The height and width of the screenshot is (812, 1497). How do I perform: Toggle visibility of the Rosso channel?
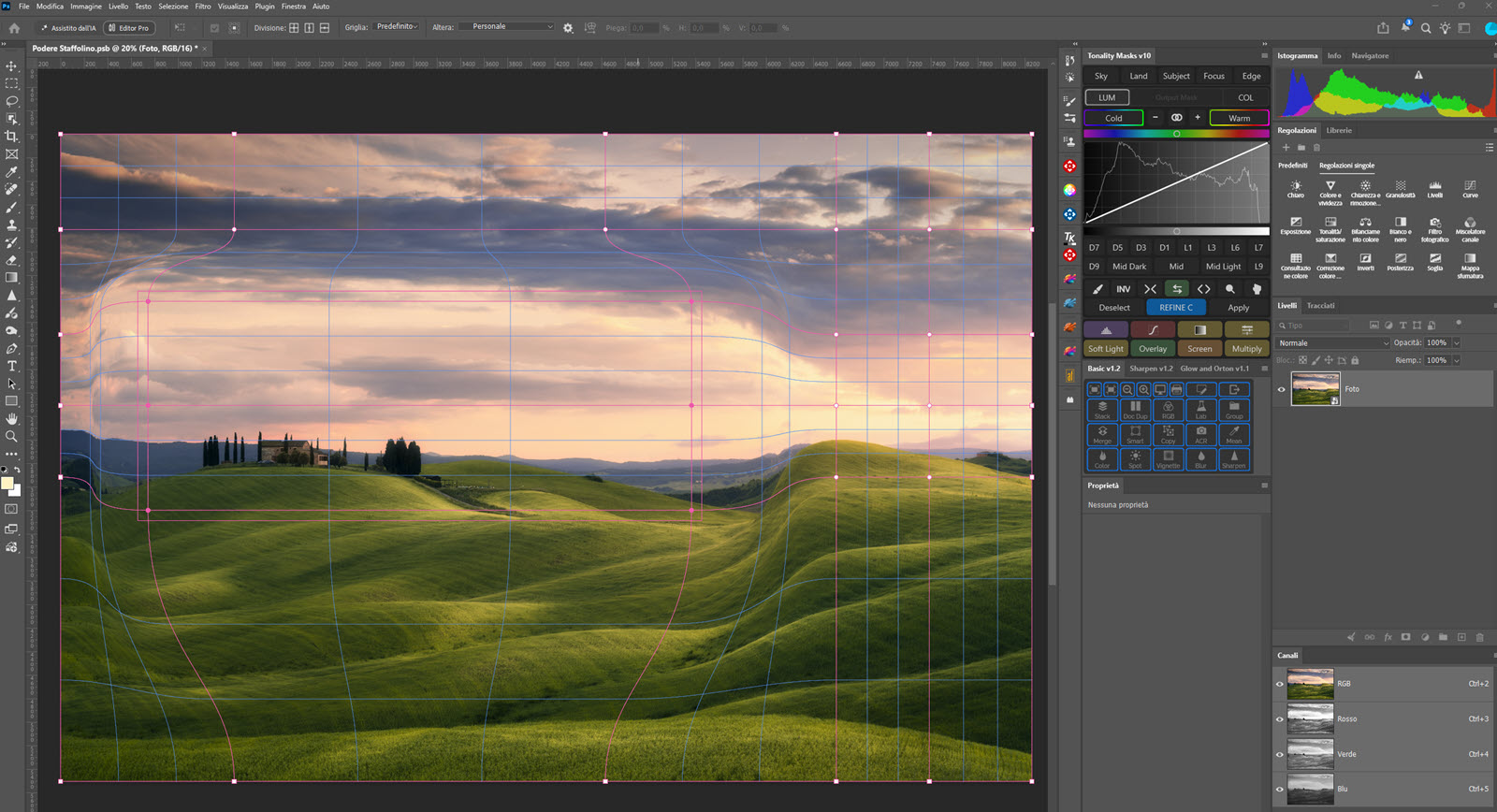point(1280,719)
